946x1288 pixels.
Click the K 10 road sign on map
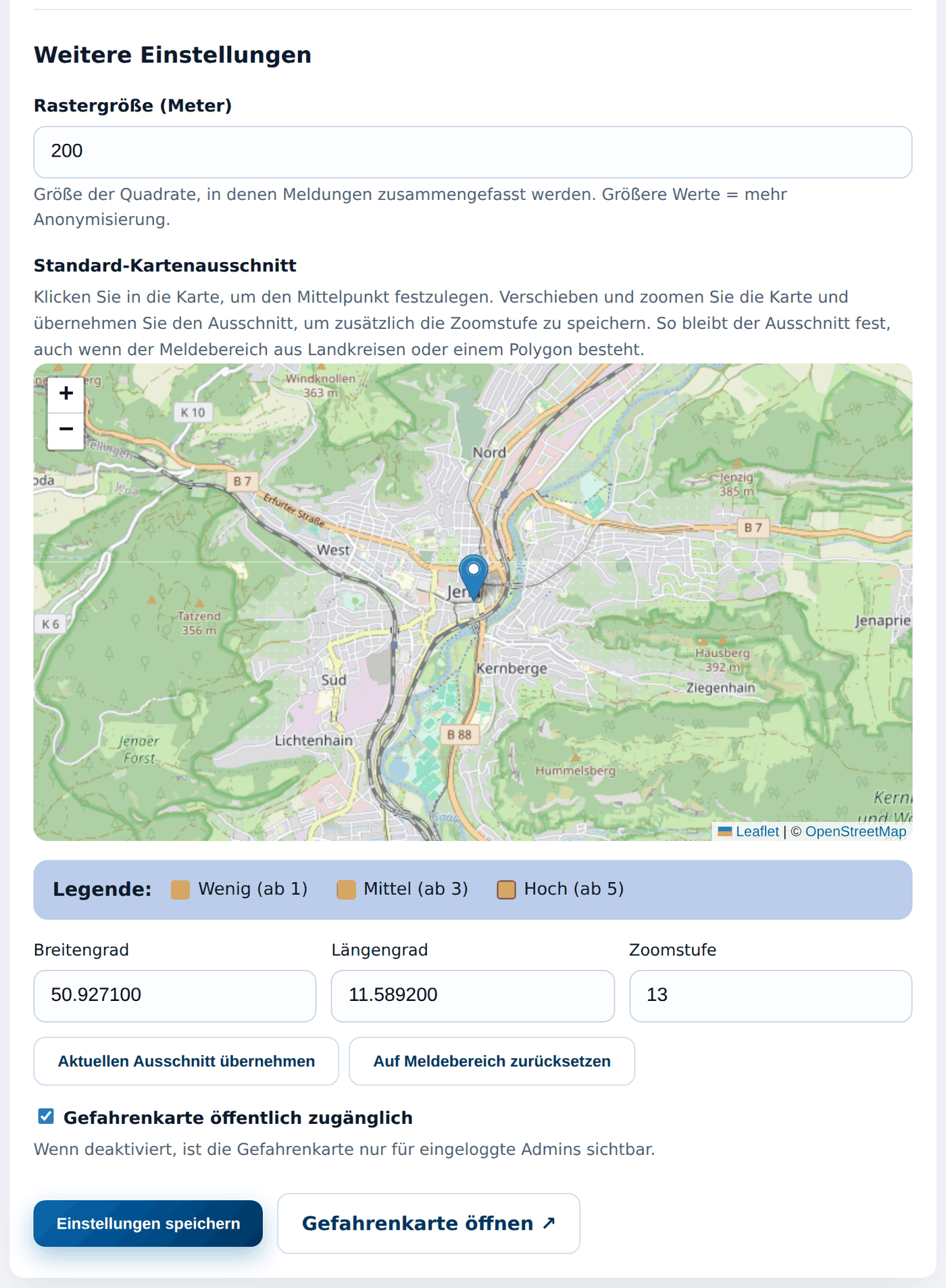click(x=193, y=412)
